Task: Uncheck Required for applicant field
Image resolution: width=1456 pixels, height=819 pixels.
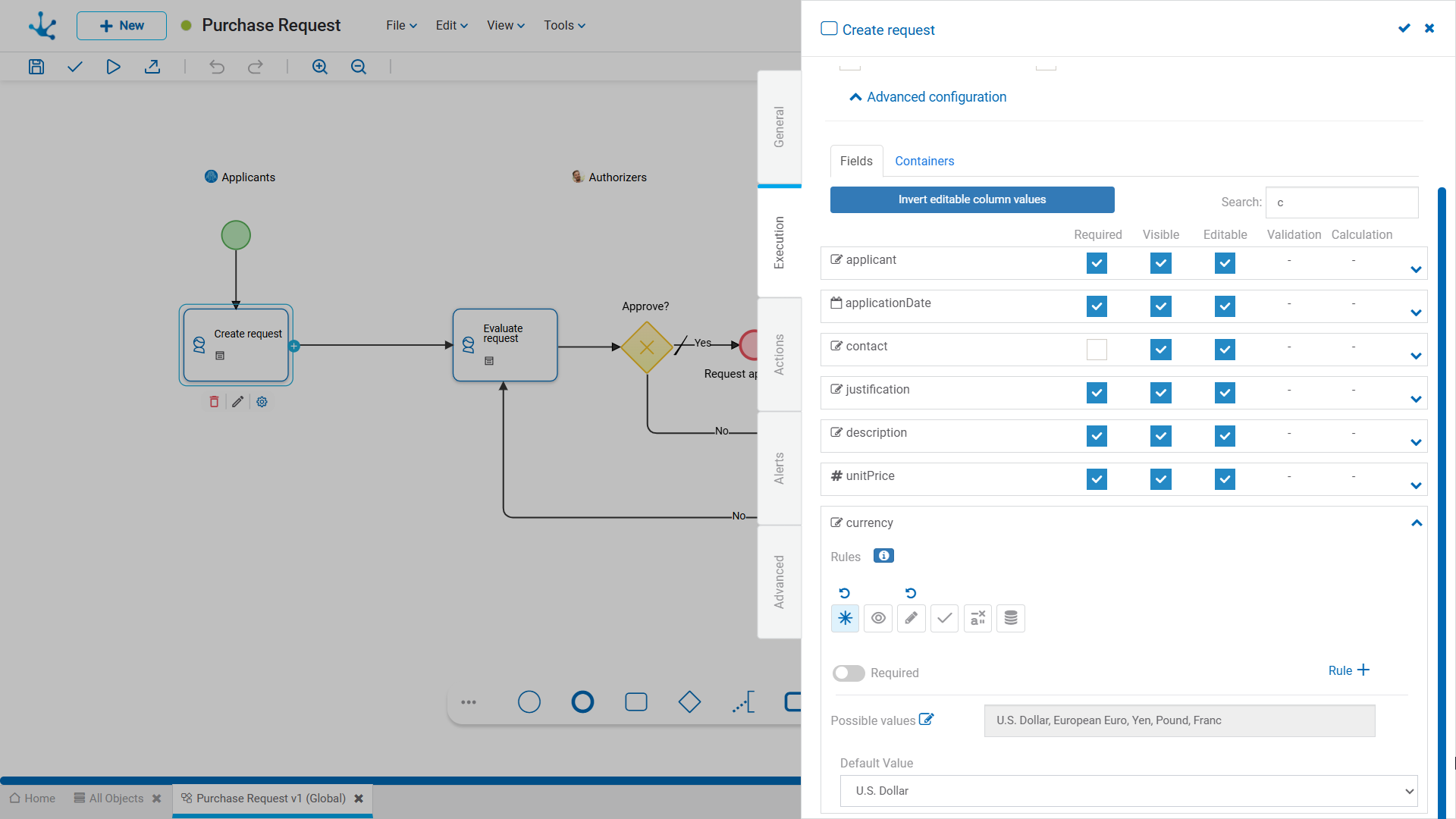Action: pos(1097,263)
